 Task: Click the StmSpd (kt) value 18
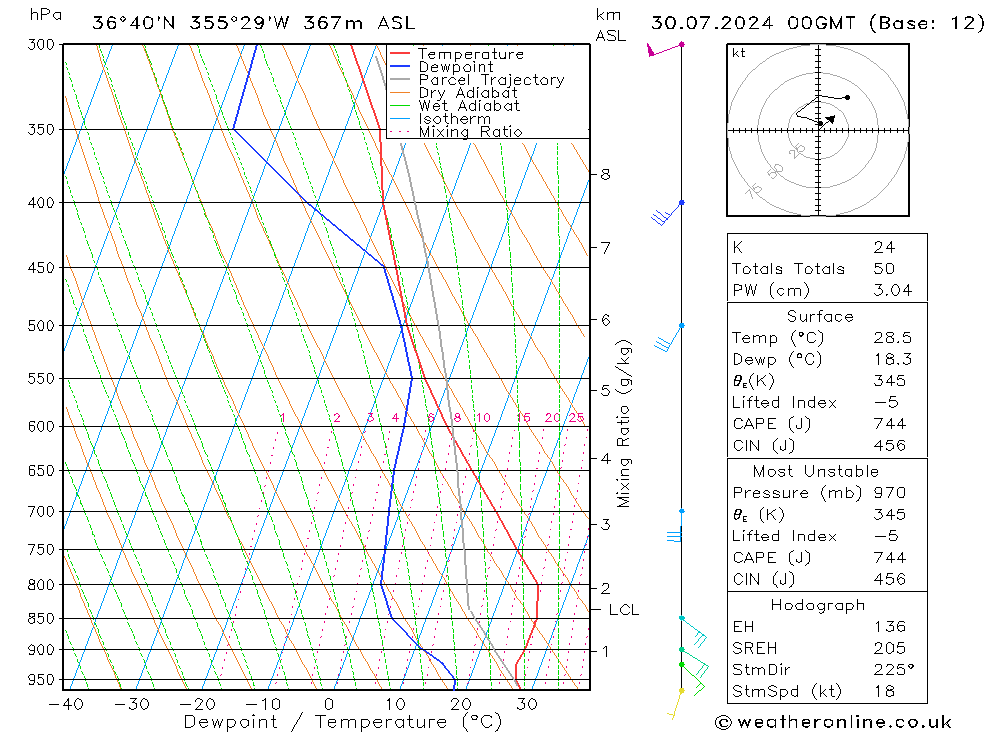click(x=884, y=691)
